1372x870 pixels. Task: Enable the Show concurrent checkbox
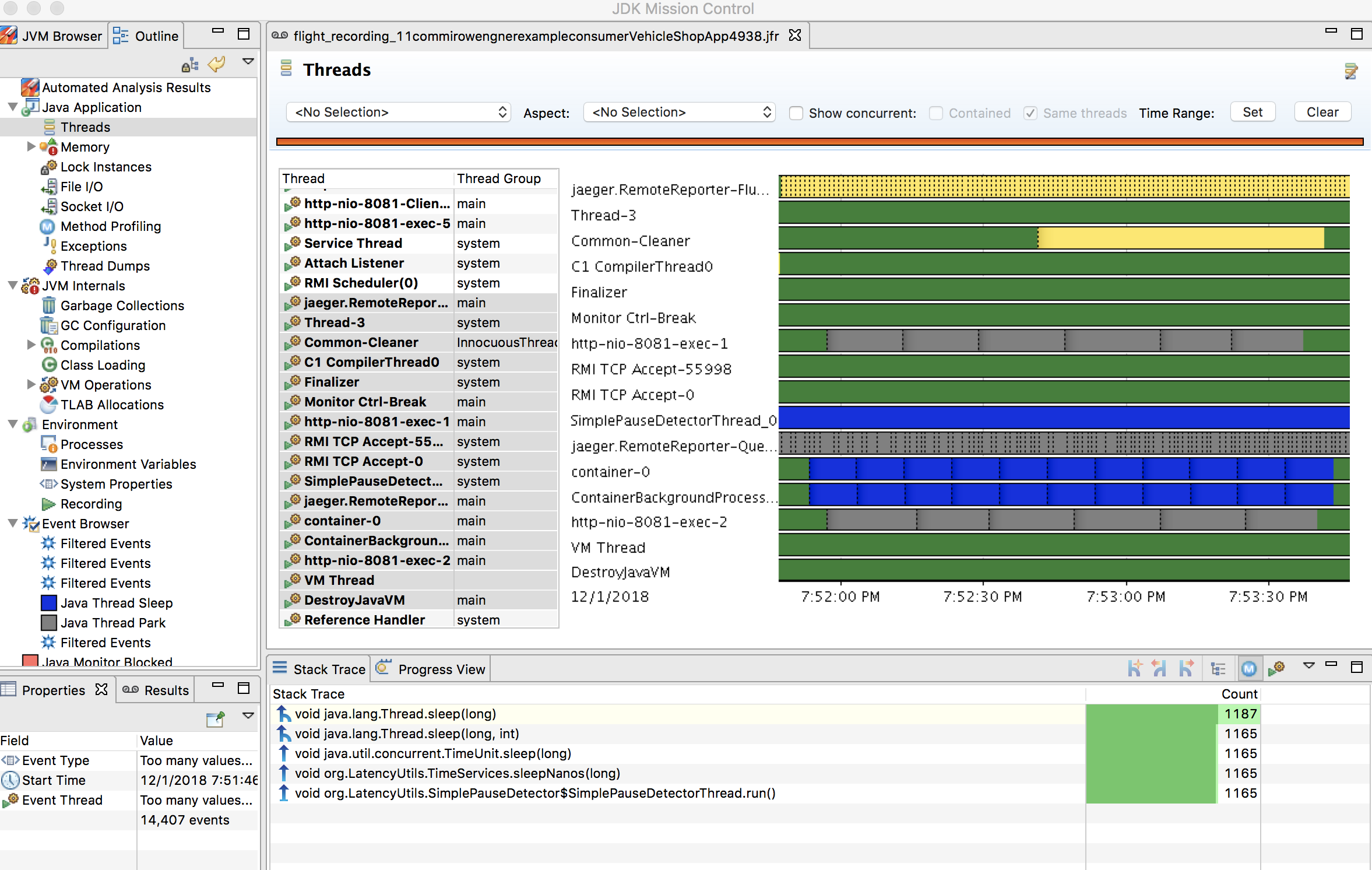[796, 113]
